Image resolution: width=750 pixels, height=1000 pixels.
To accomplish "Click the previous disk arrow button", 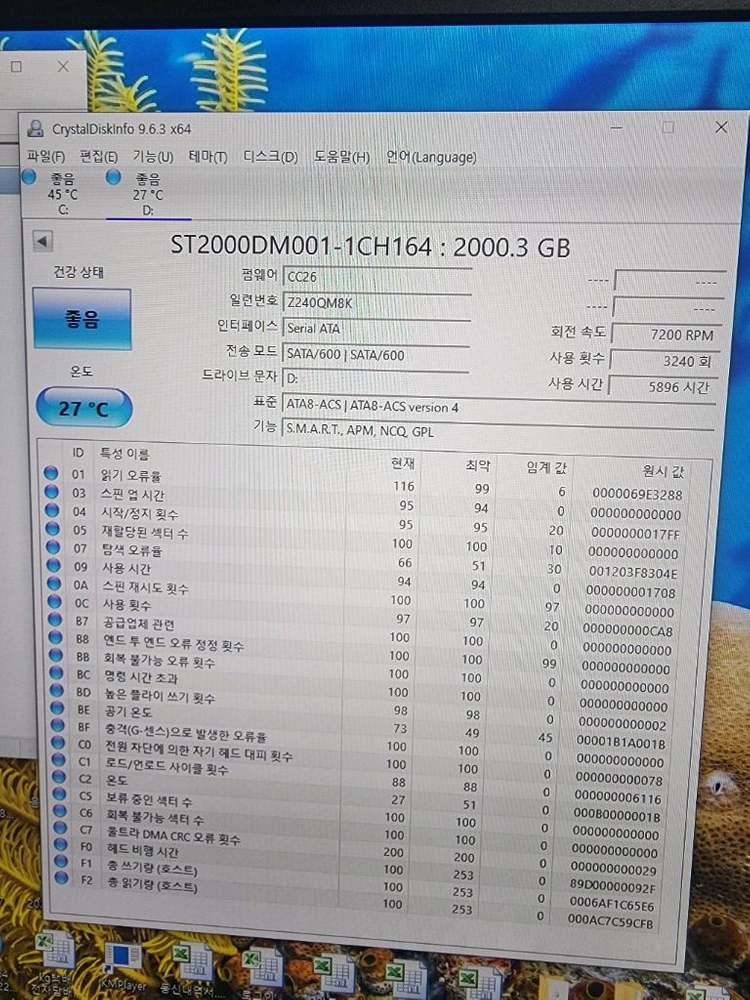I will tap(42, 241).
